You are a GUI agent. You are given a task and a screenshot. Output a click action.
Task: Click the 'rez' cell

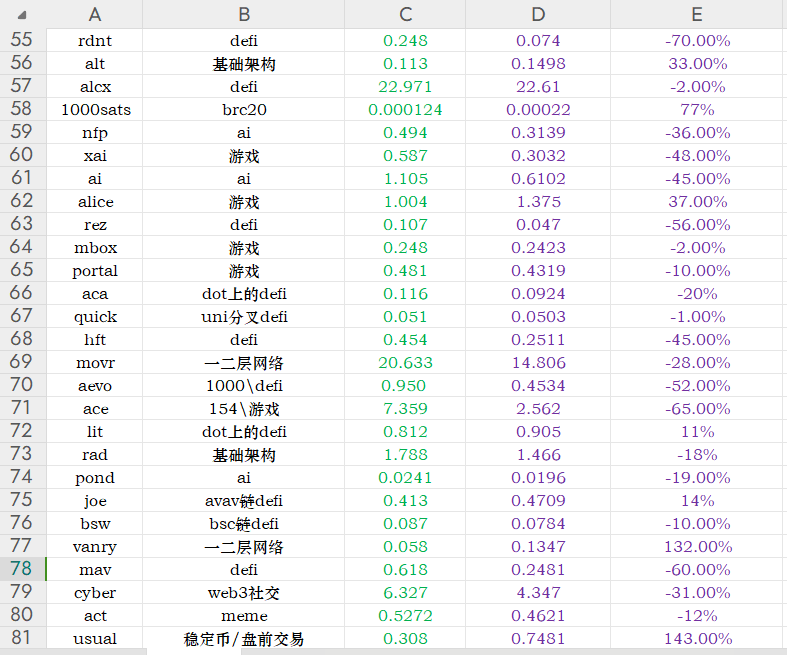tap(94, 224)
